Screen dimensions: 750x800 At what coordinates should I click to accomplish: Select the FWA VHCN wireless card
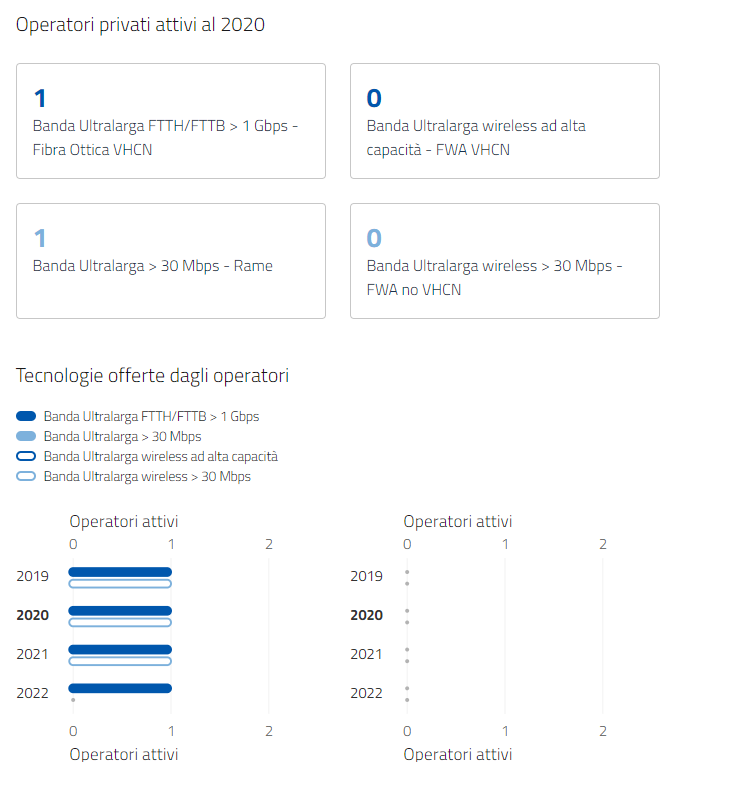coord(504,121)
